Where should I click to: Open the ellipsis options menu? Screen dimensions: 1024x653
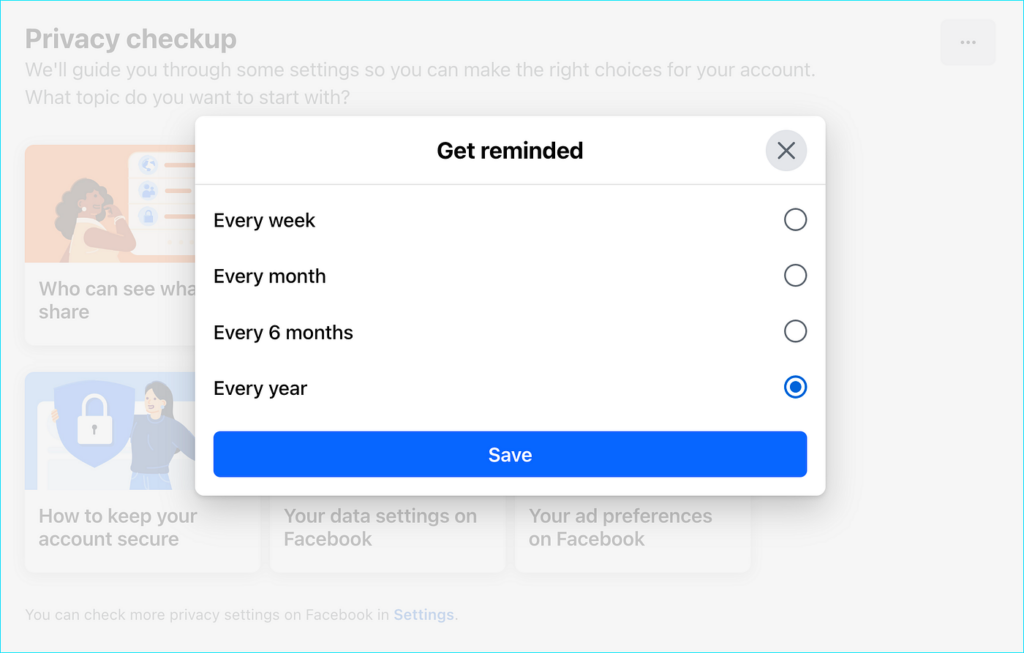coord(967,41)
